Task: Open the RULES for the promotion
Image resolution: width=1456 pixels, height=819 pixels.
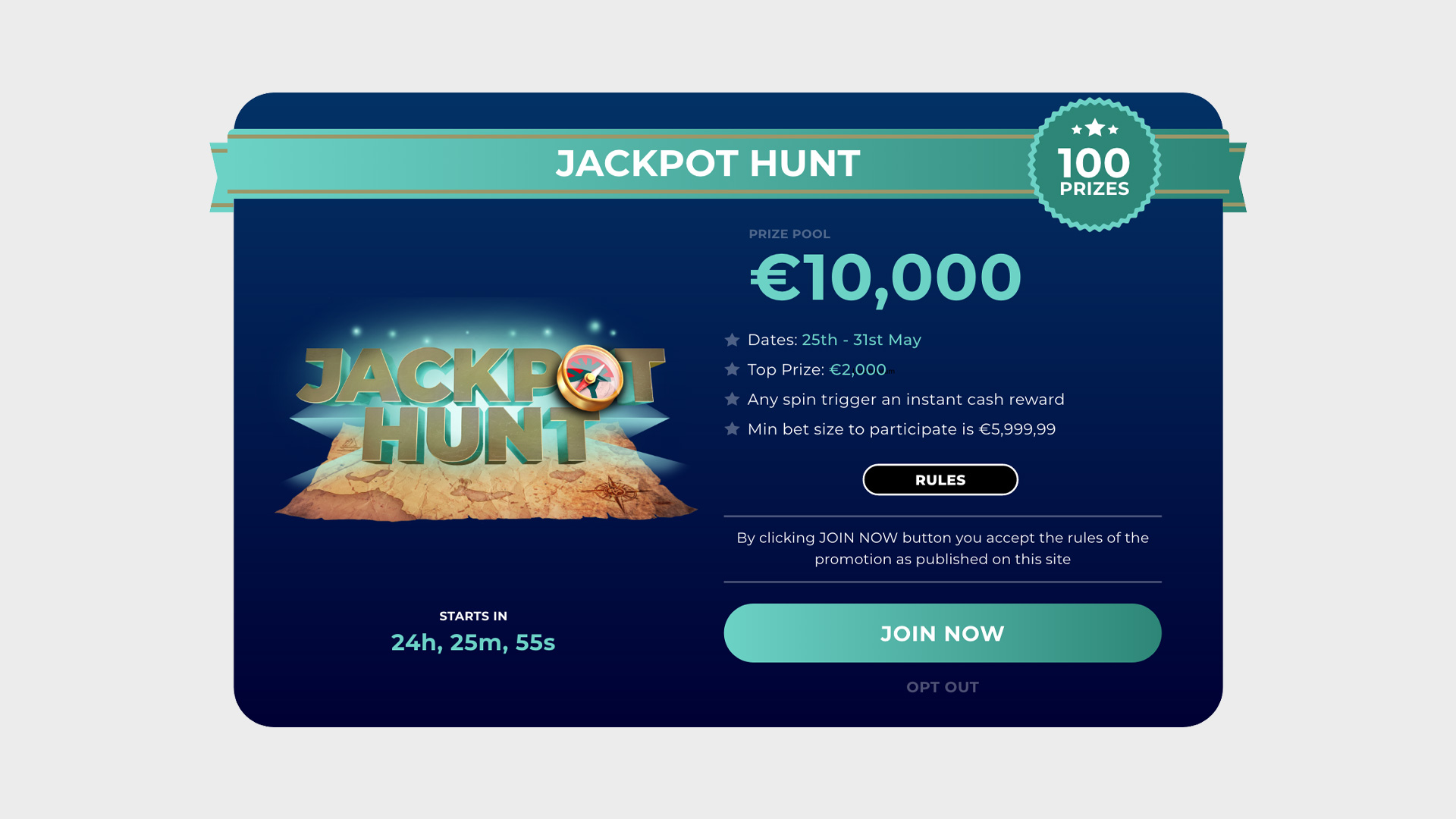Action: point(940,480)
